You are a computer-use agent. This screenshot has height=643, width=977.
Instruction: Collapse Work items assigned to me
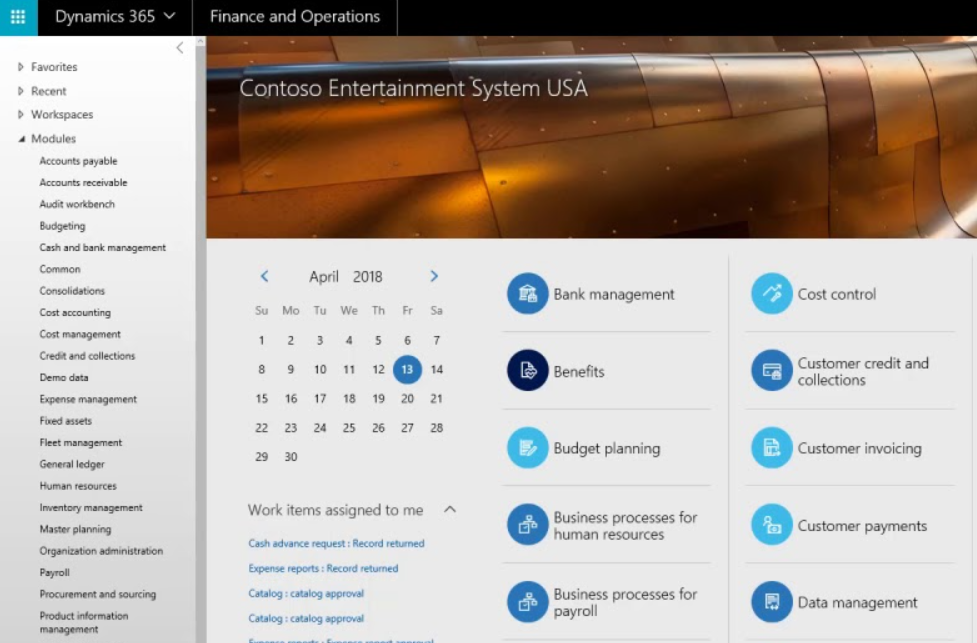point(450,510)
